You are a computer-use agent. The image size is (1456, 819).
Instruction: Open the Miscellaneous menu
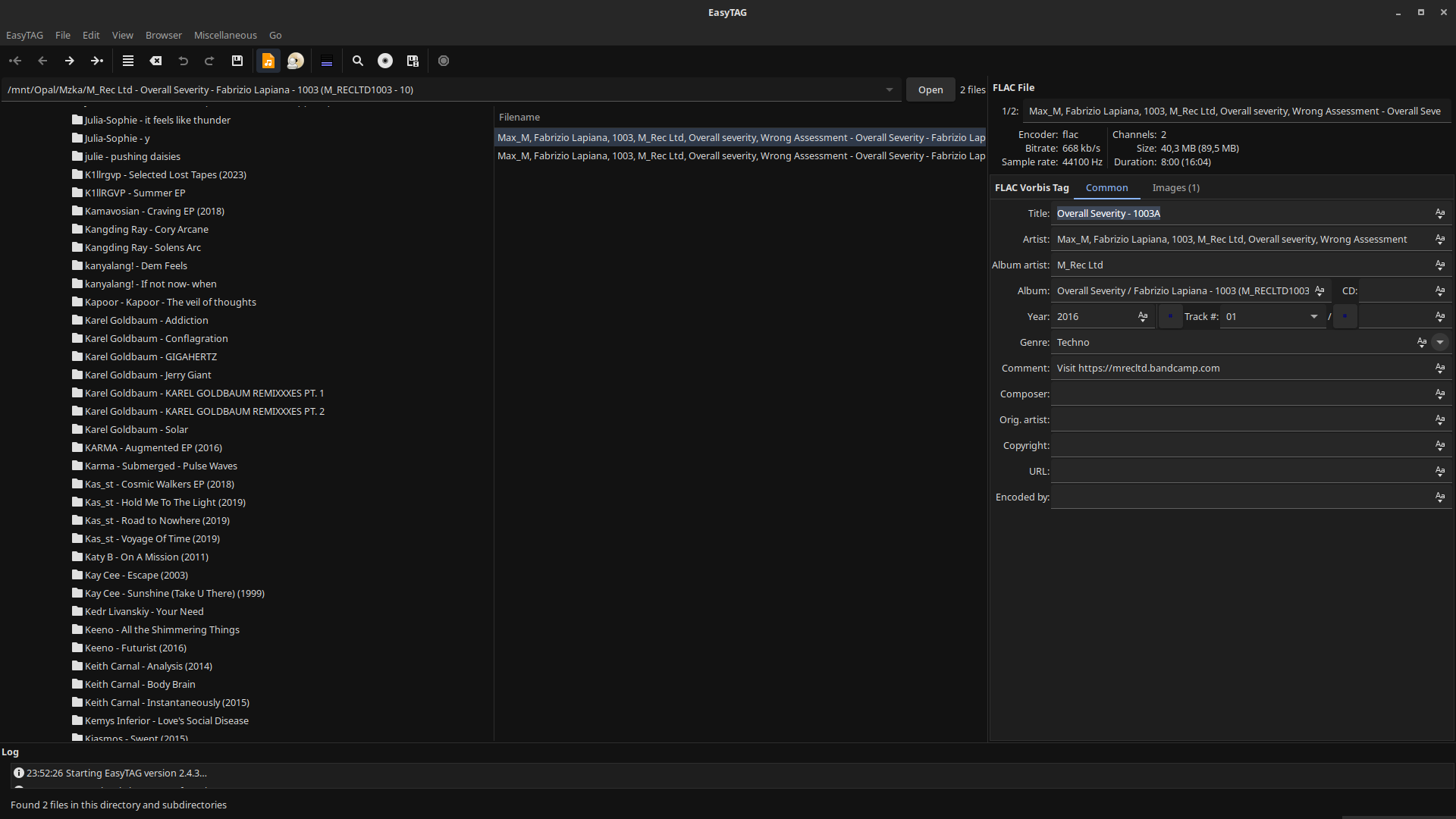coord(225,35)
